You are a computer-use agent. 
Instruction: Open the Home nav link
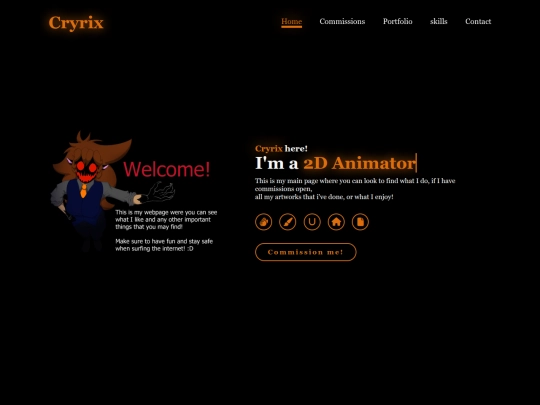291,21
